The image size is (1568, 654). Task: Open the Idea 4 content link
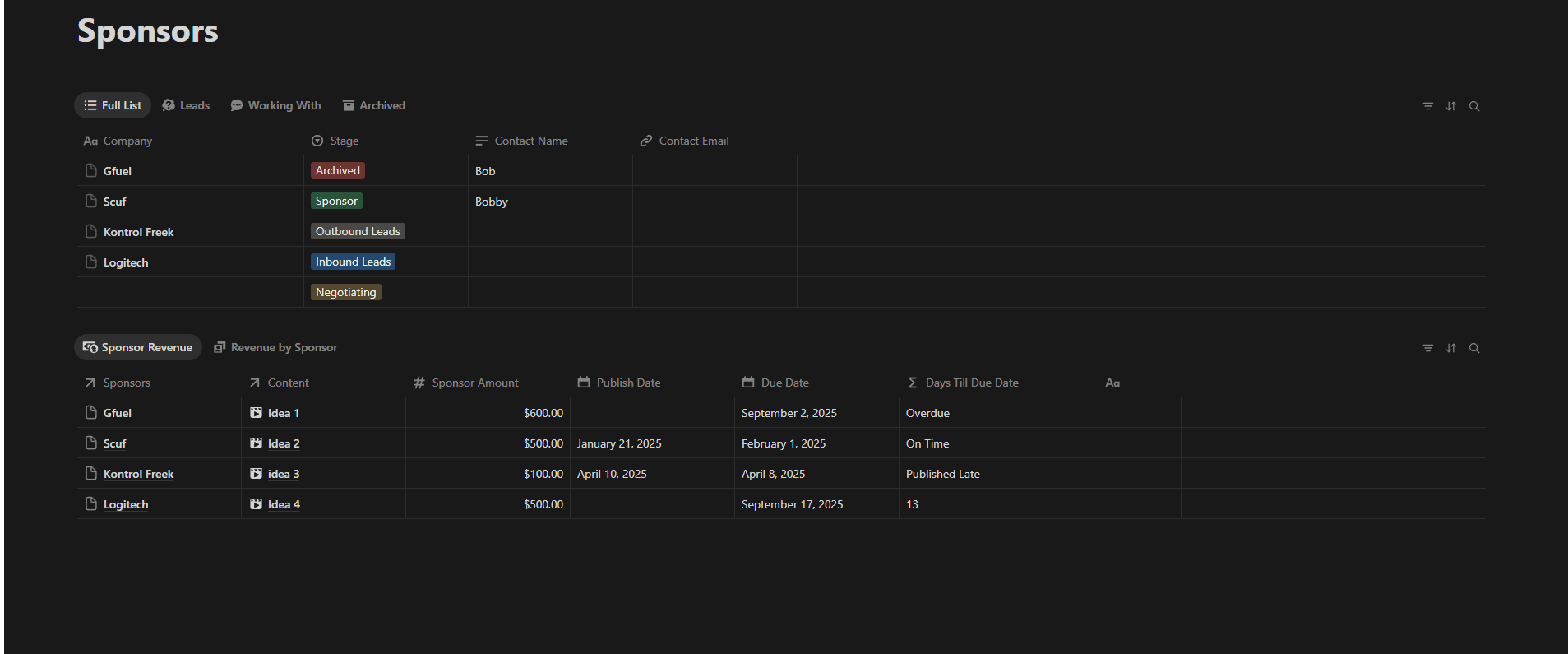[284, 504]
